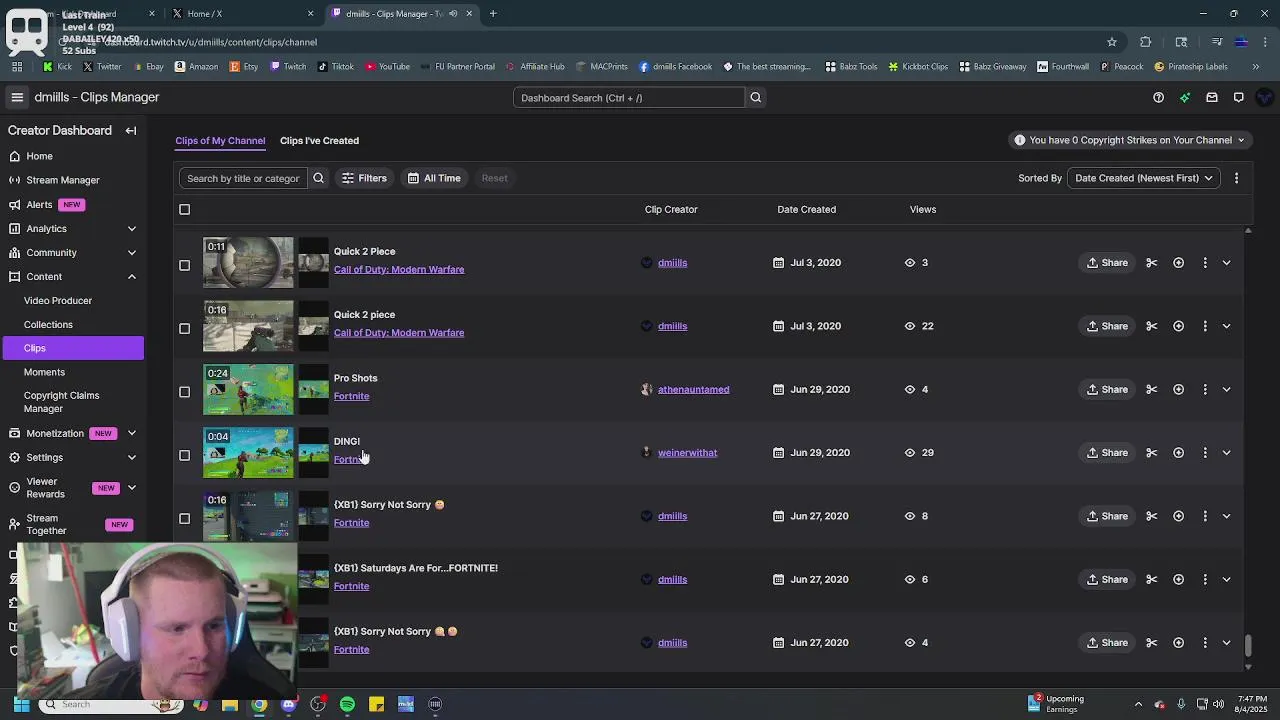
Task: Open three-dot menu for {XB1} Sorry Not Sorry 8-views clip
Action: [x=1205, y=516]
